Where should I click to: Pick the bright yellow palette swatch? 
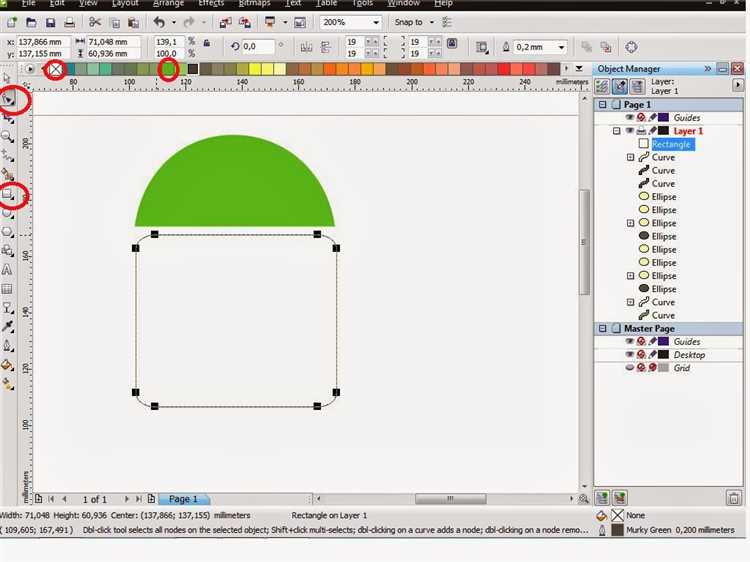pos(255,69)
